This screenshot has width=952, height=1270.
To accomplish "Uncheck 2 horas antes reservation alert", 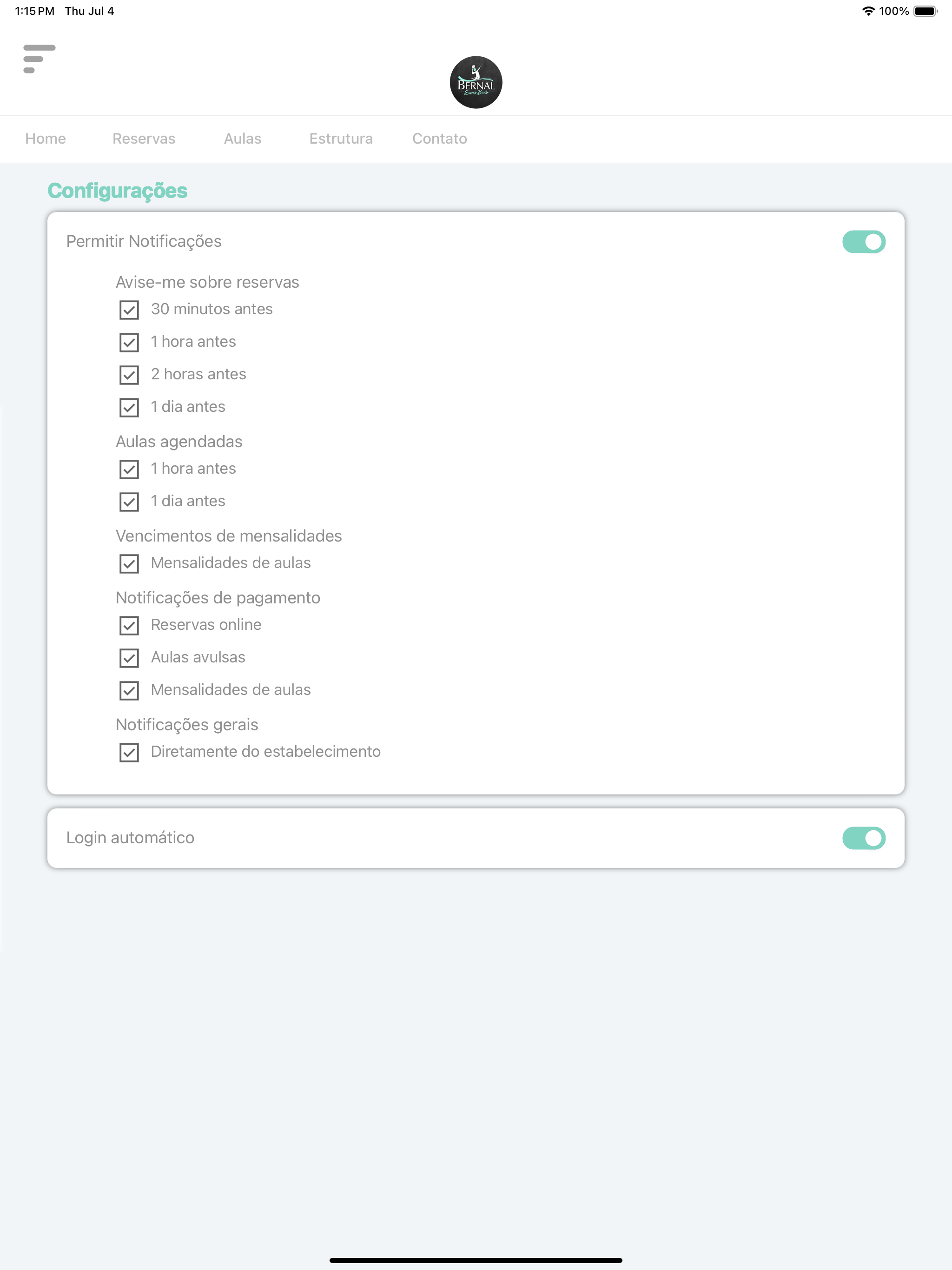I will tap(129, 375).
